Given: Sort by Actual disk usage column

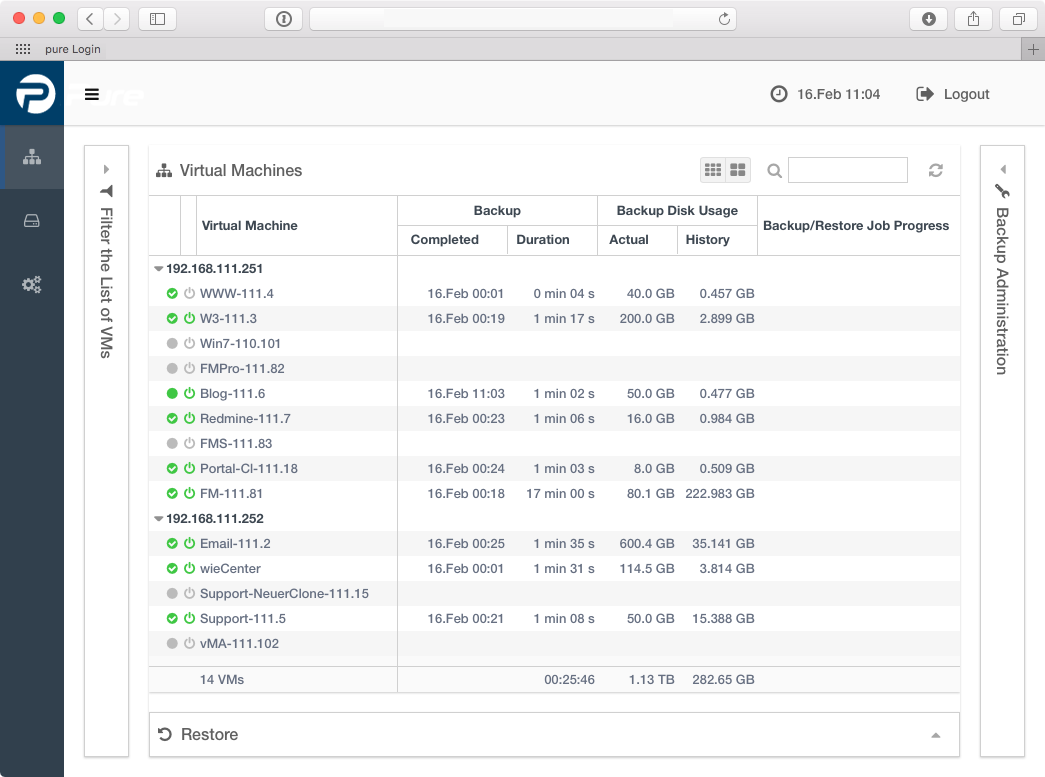Looking at the screenshot, I should tap(628, 239).
